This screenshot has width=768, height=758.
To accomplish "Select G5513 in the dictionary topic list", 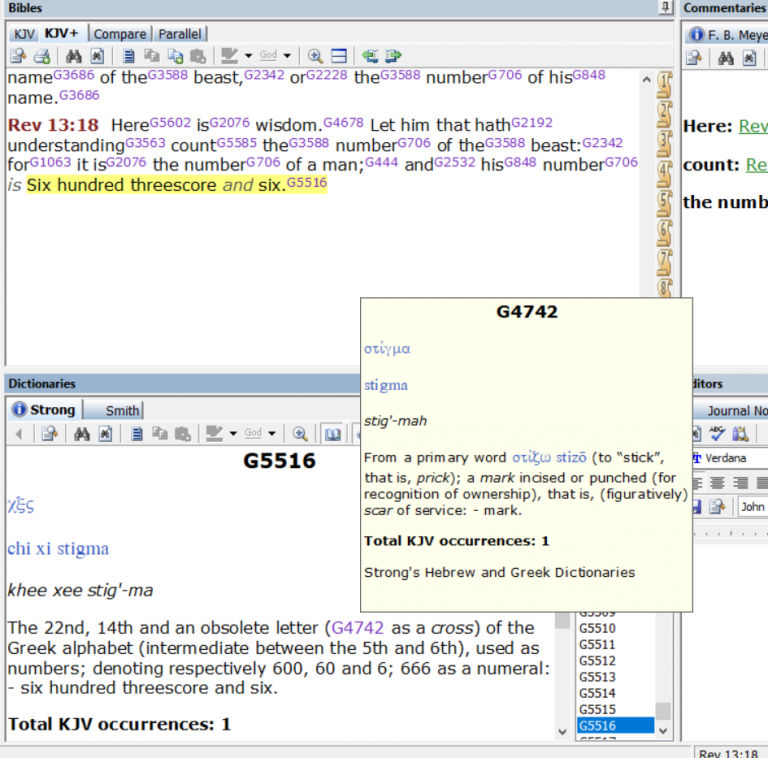I will [597, 677].
